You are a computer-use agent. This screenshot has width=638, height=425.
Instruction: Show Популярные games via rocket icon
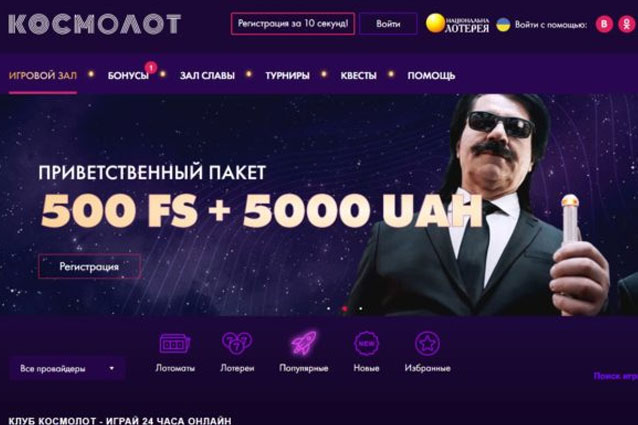click(x=304, y=343)
